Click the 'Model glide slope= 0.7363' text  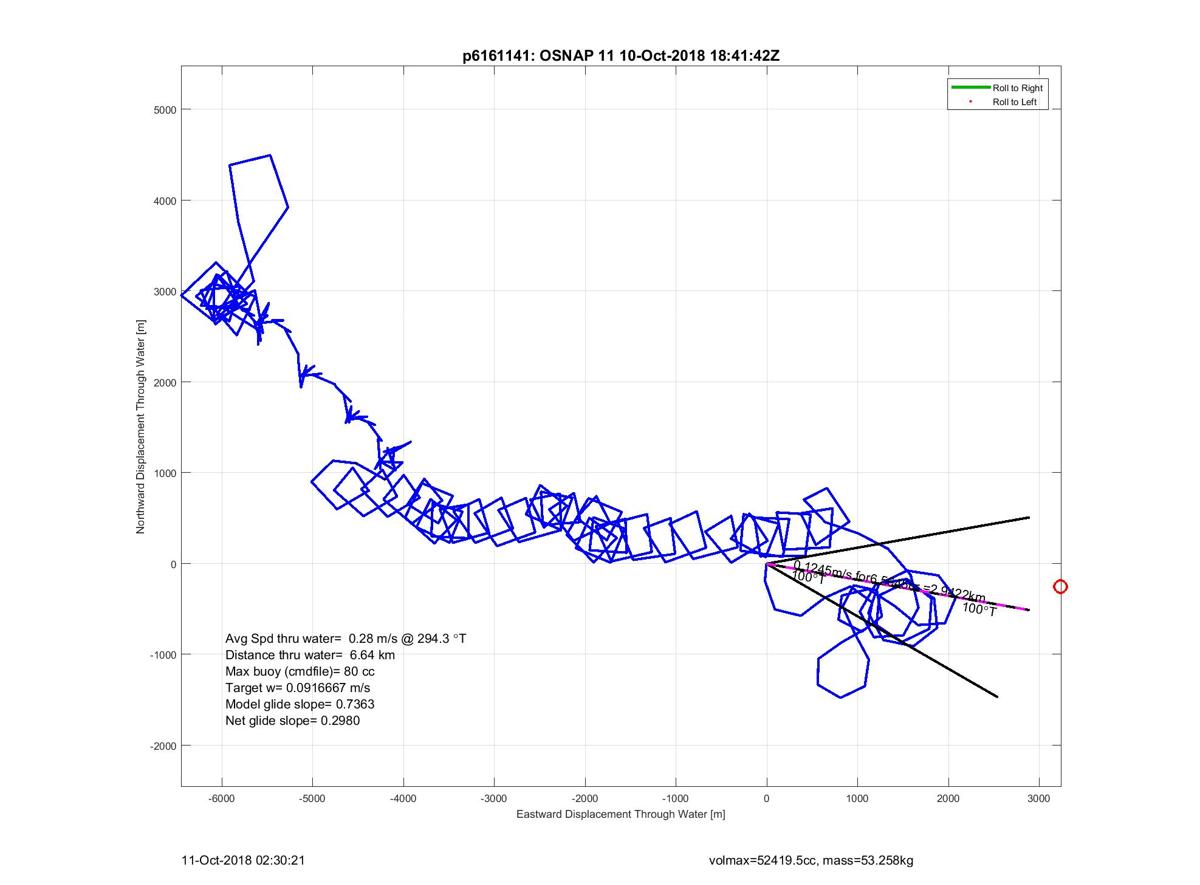pyautogui.click(x=300, y=704)
